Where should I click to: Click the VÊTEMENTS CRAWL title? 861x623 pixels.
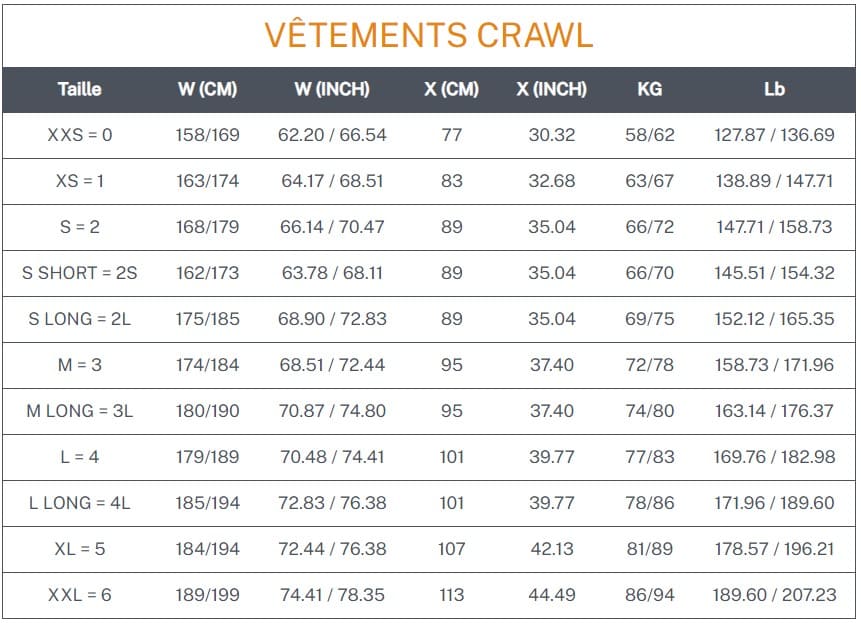pyautogui.click(x=429, y=35)
